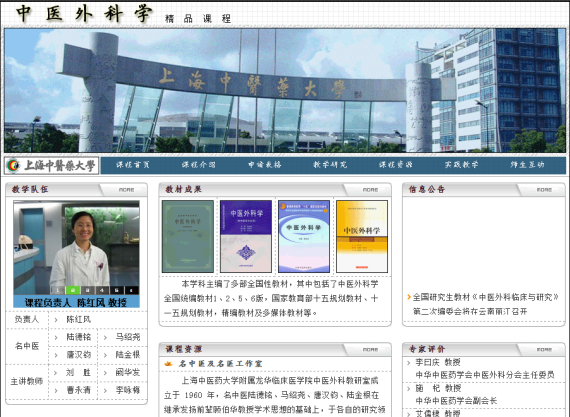Open the yellow 中医外科学 textbook cover
The image size is (570, 417).
point(362,236)
